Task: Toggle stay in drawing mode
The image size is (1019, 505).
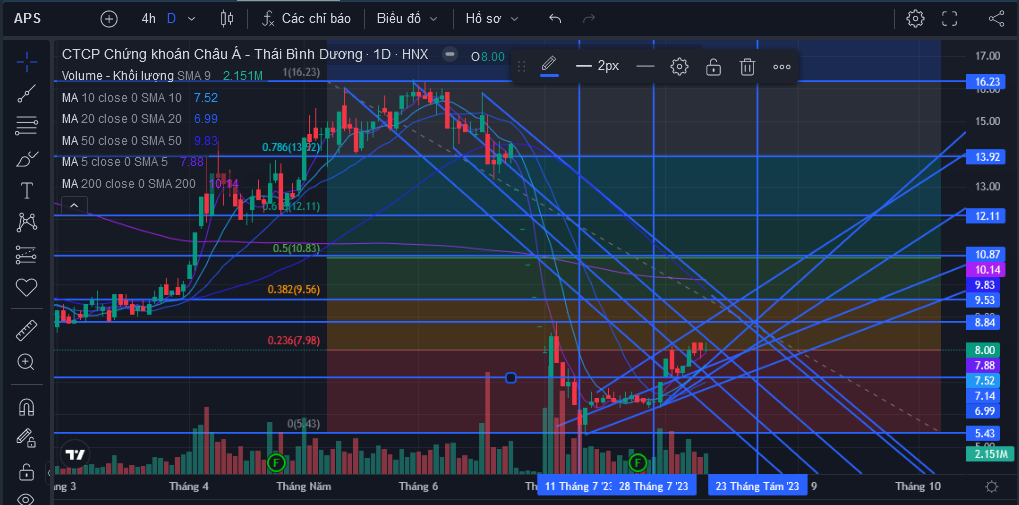Action: click(x=27, y=438)
